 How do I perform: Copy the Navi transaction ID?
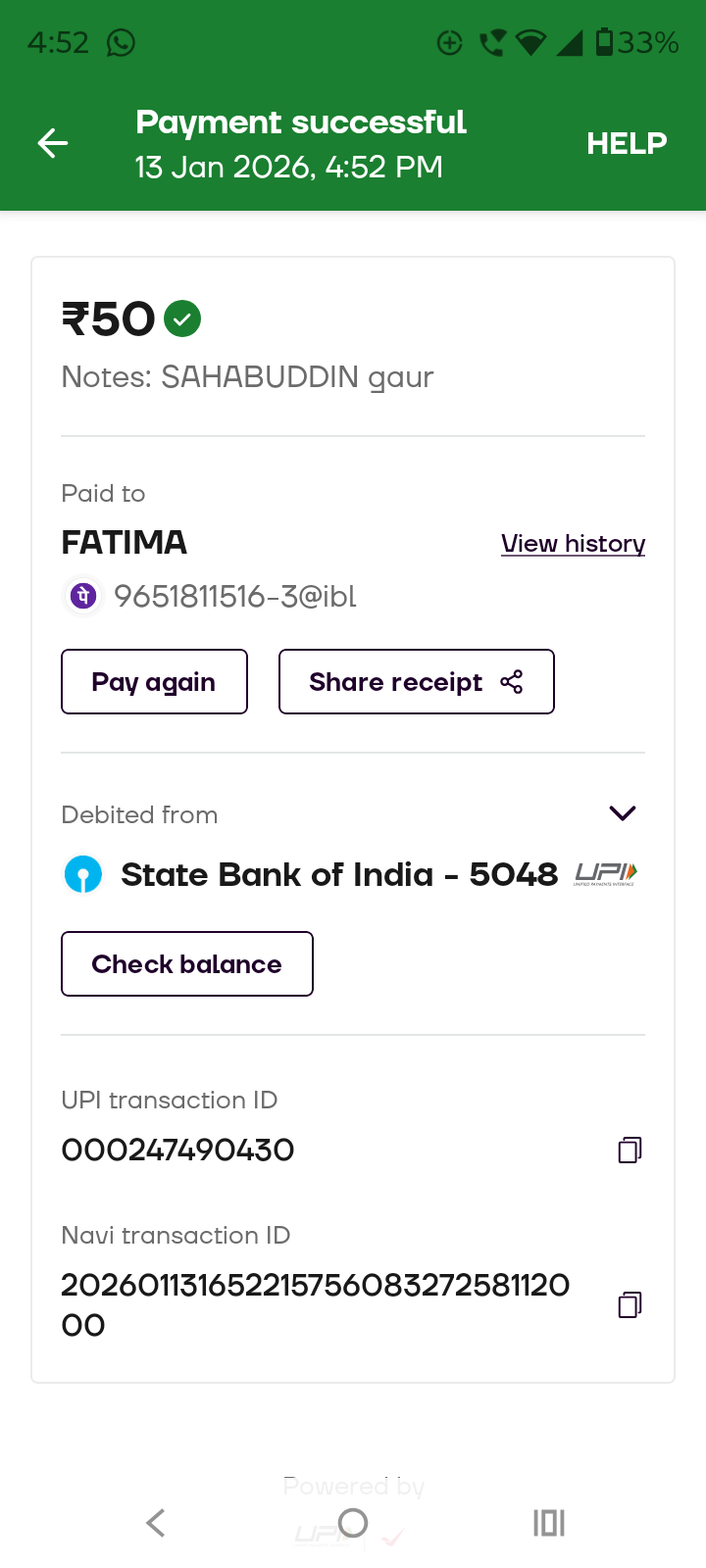tap(630, 1304)
